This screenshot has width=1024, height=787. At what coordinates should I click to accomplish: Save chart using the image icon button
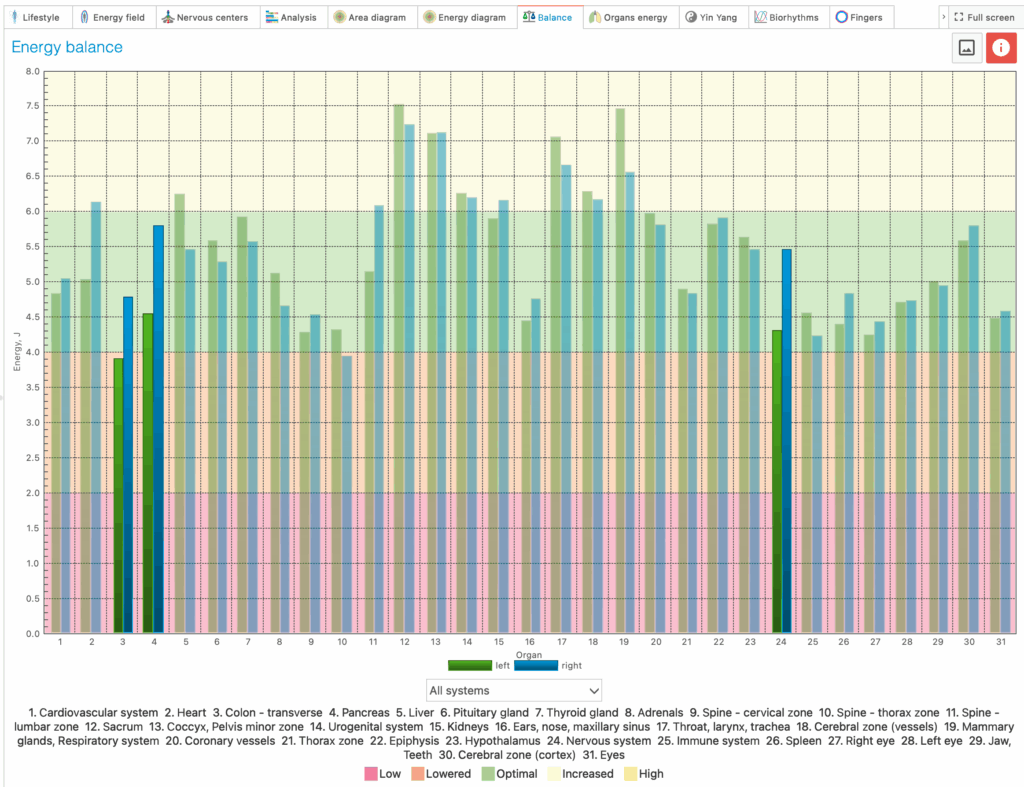(966, 47)
